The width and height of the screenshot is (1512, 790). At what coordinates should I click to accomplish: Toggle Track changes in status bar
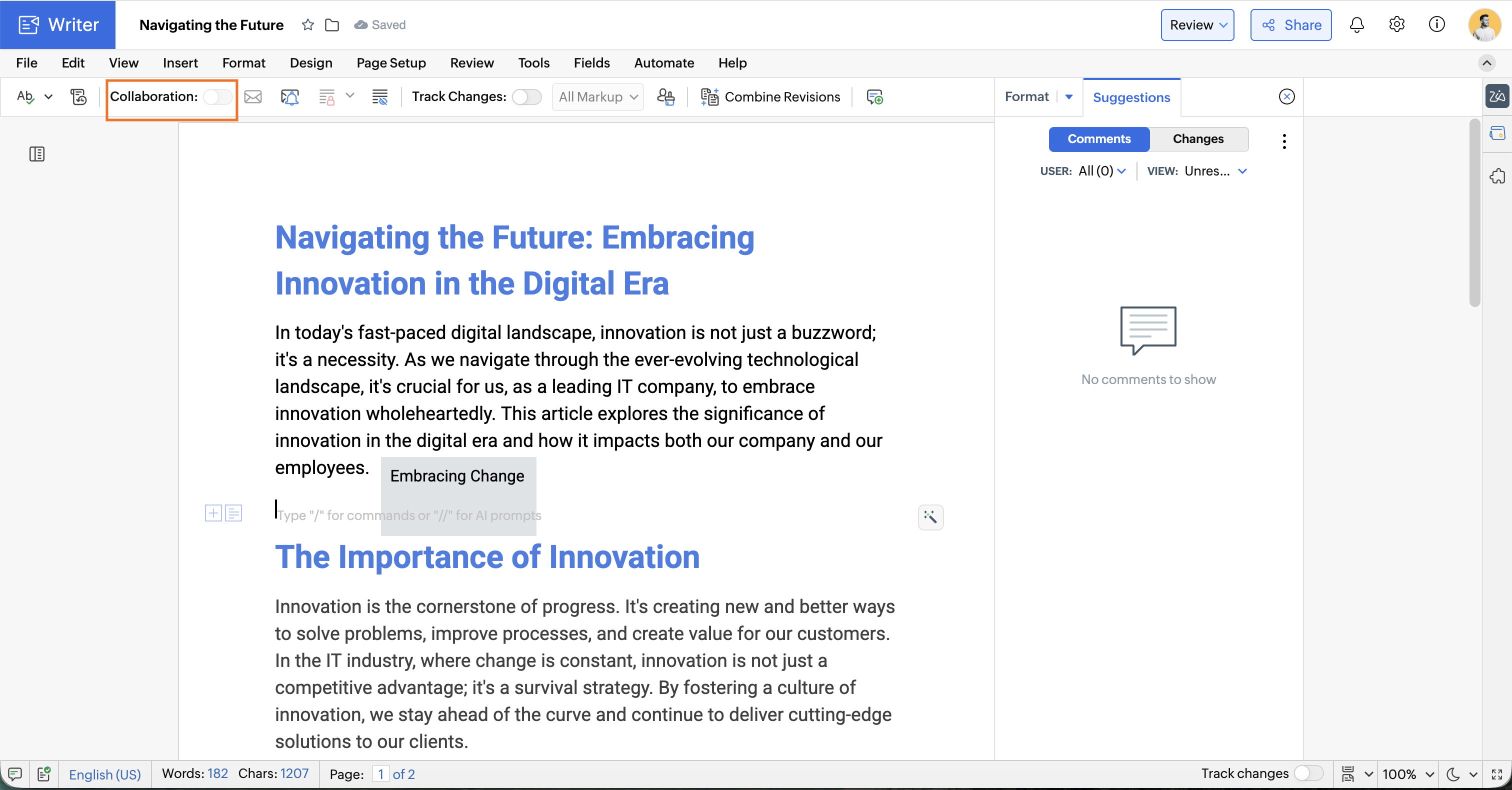click(x=1308, y=773)
